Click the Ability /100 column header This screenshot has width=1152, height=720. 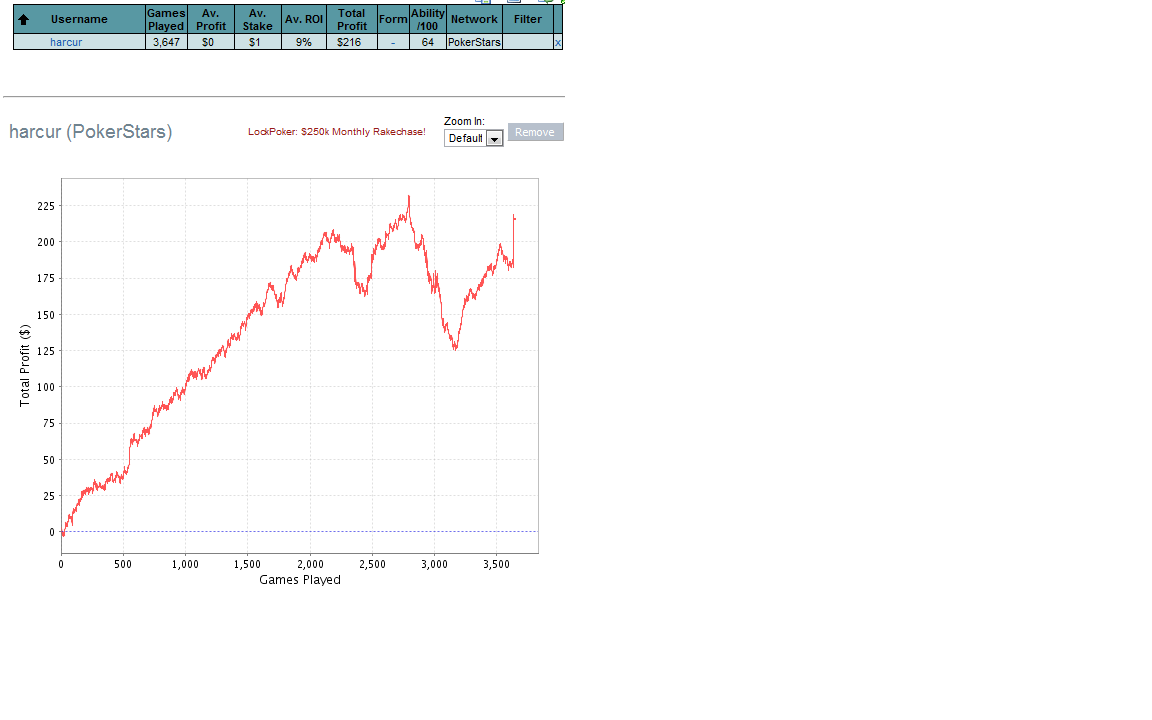[428, 20]
